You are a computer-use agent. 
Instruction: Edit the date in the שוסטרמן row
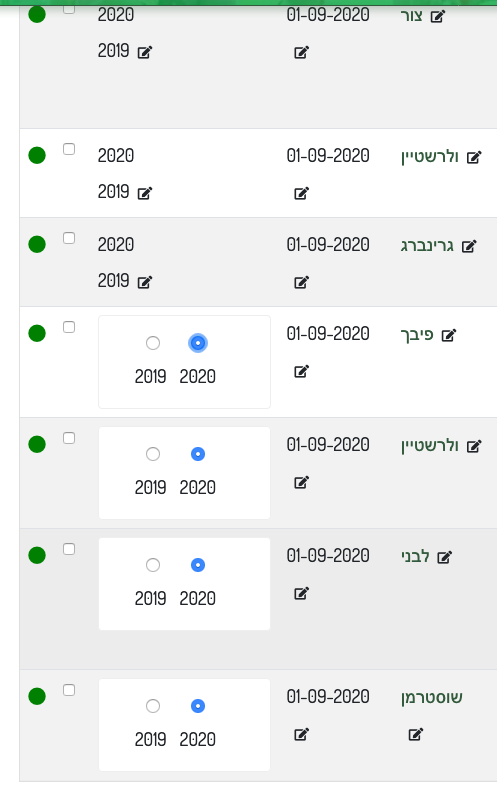tap(301, 734)
